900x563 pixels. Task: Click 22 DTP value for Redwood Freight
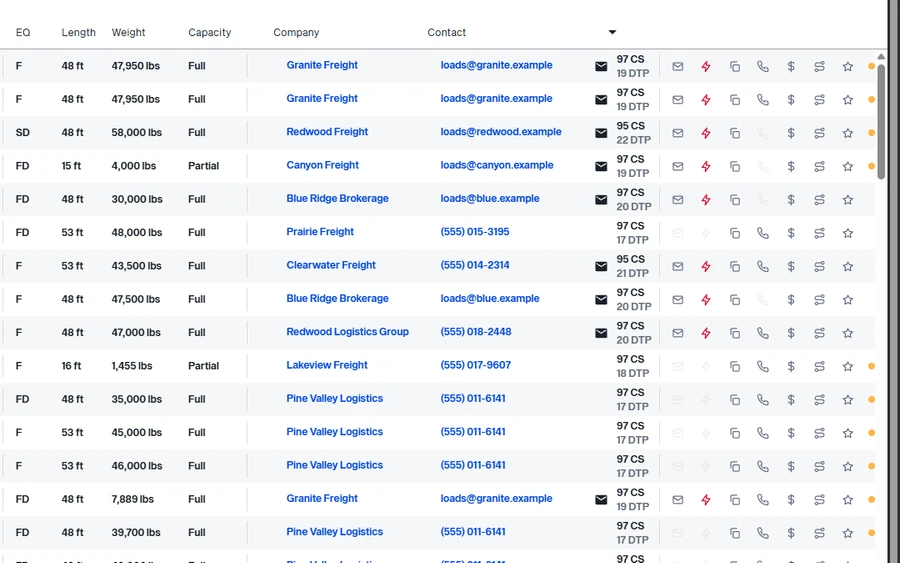coord(634,140)
